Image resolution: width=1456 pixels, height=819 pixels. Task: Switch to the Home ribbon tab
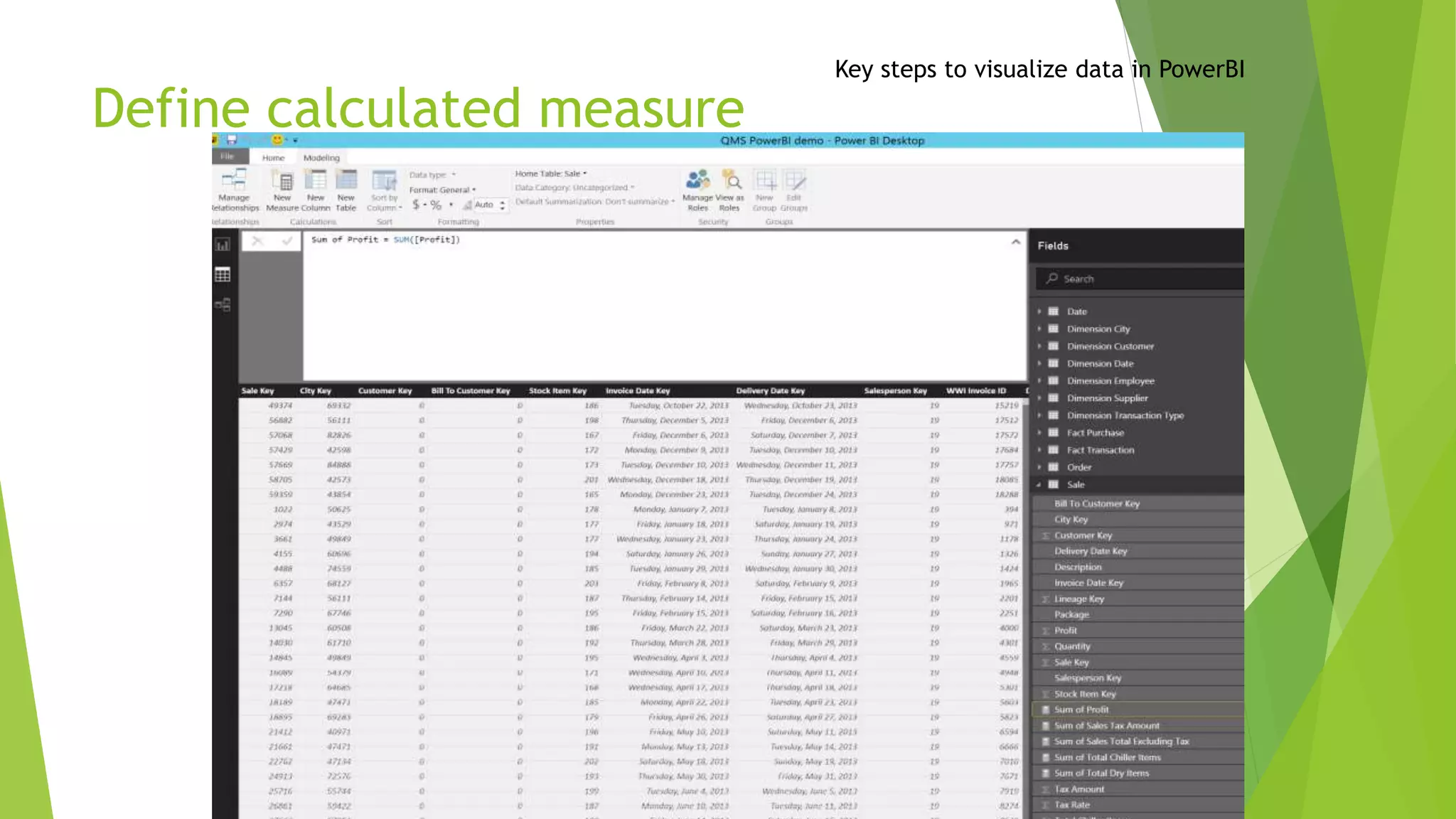click(x=273, y=158)
